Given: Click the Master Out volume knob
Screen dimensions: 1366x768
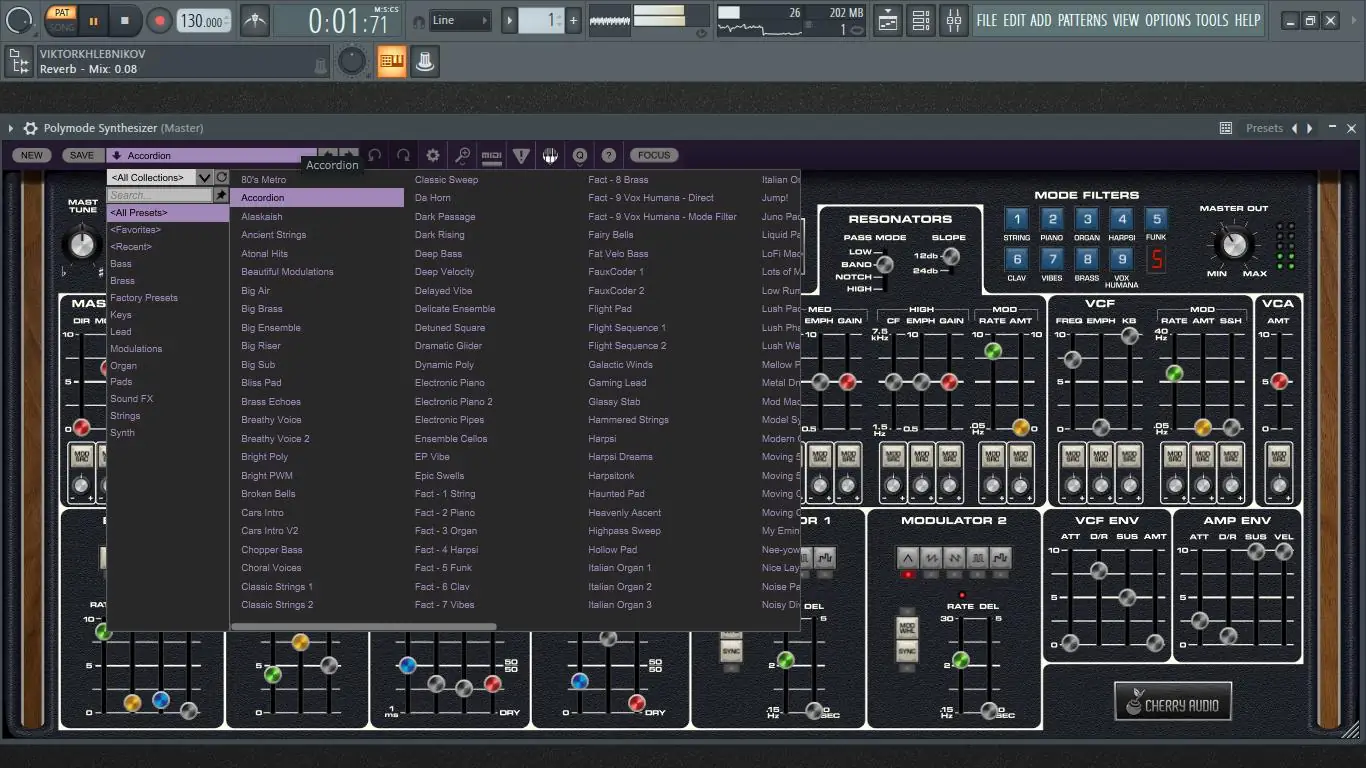Looking at the screenshot, I should point(1233,243).
